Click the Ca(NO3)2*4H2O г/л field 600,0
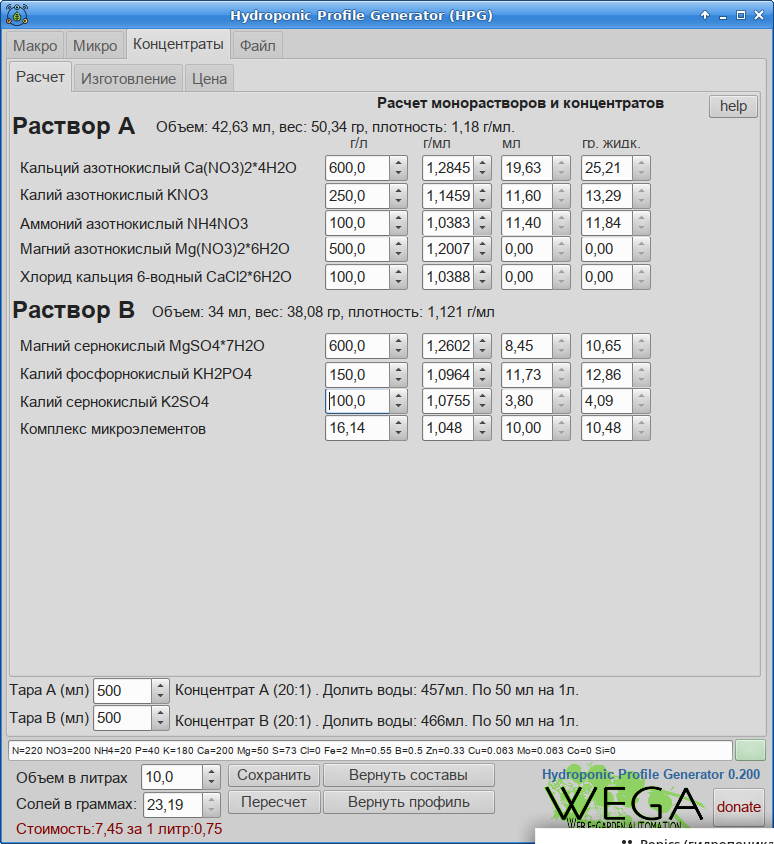The width and height of the screenshot is (774, 844). point(357,168)
